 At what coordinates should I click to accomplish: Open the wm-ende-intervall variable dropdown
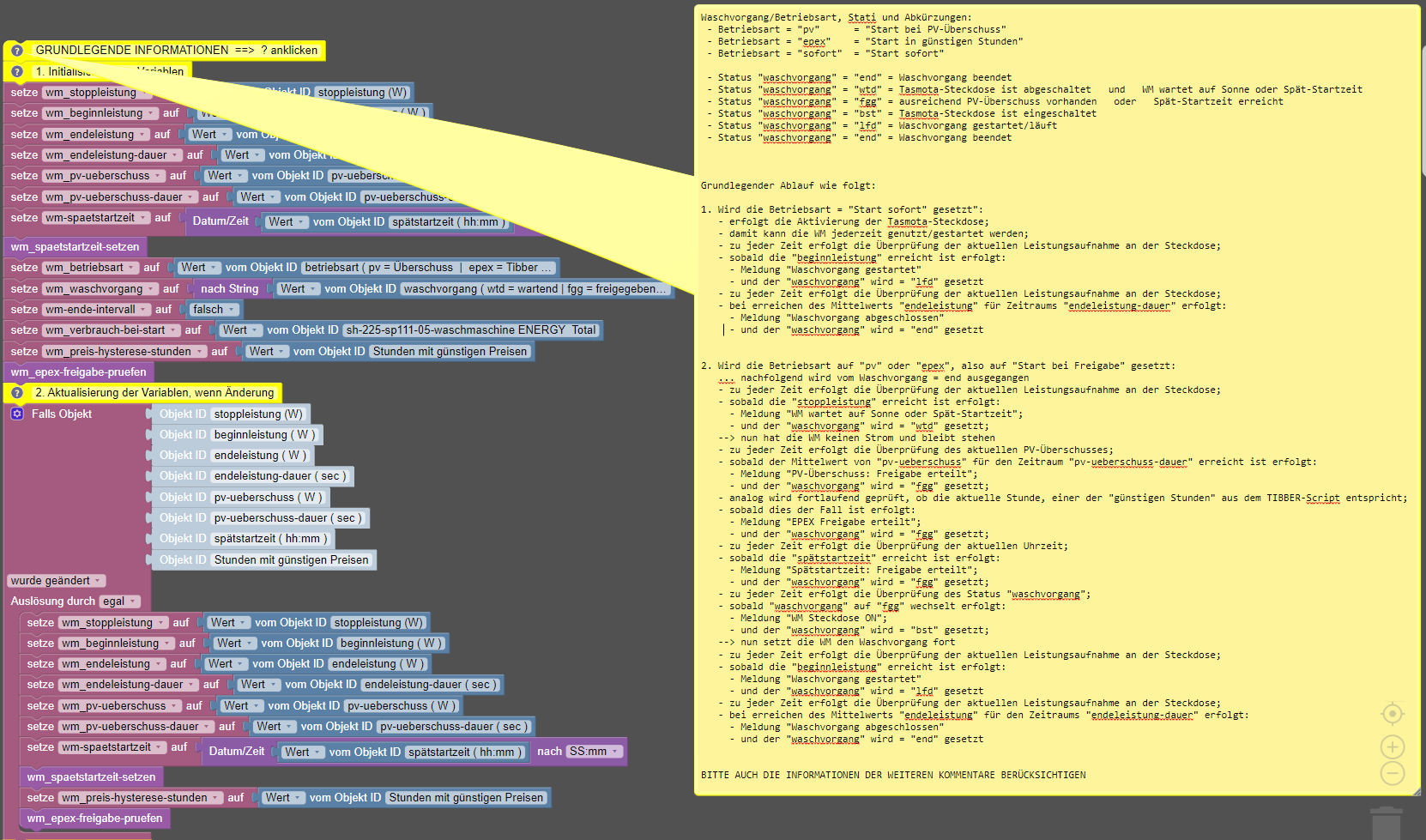pyautogui.click(x=96, y=310)
